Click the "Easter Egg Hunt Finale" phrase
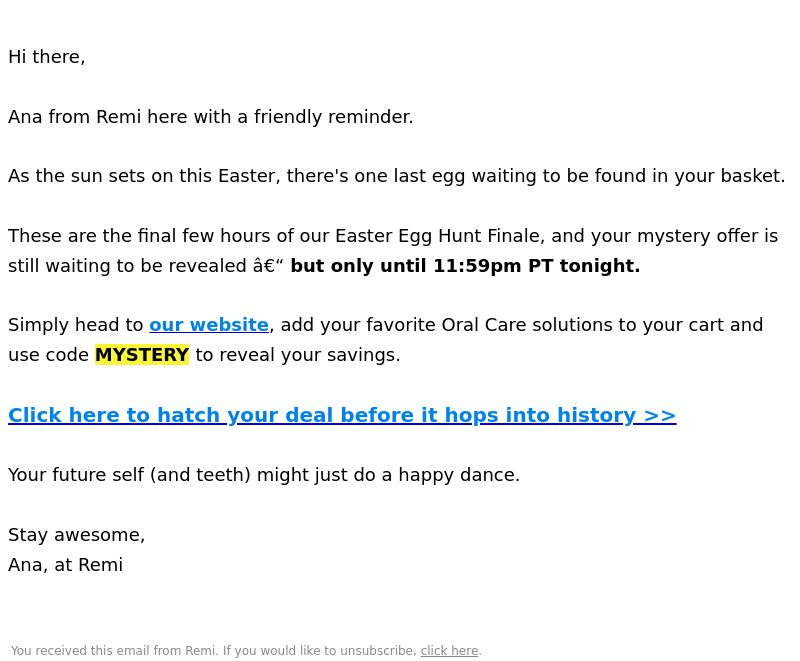This screenshot has height=661, width=800. click(437, 236)
